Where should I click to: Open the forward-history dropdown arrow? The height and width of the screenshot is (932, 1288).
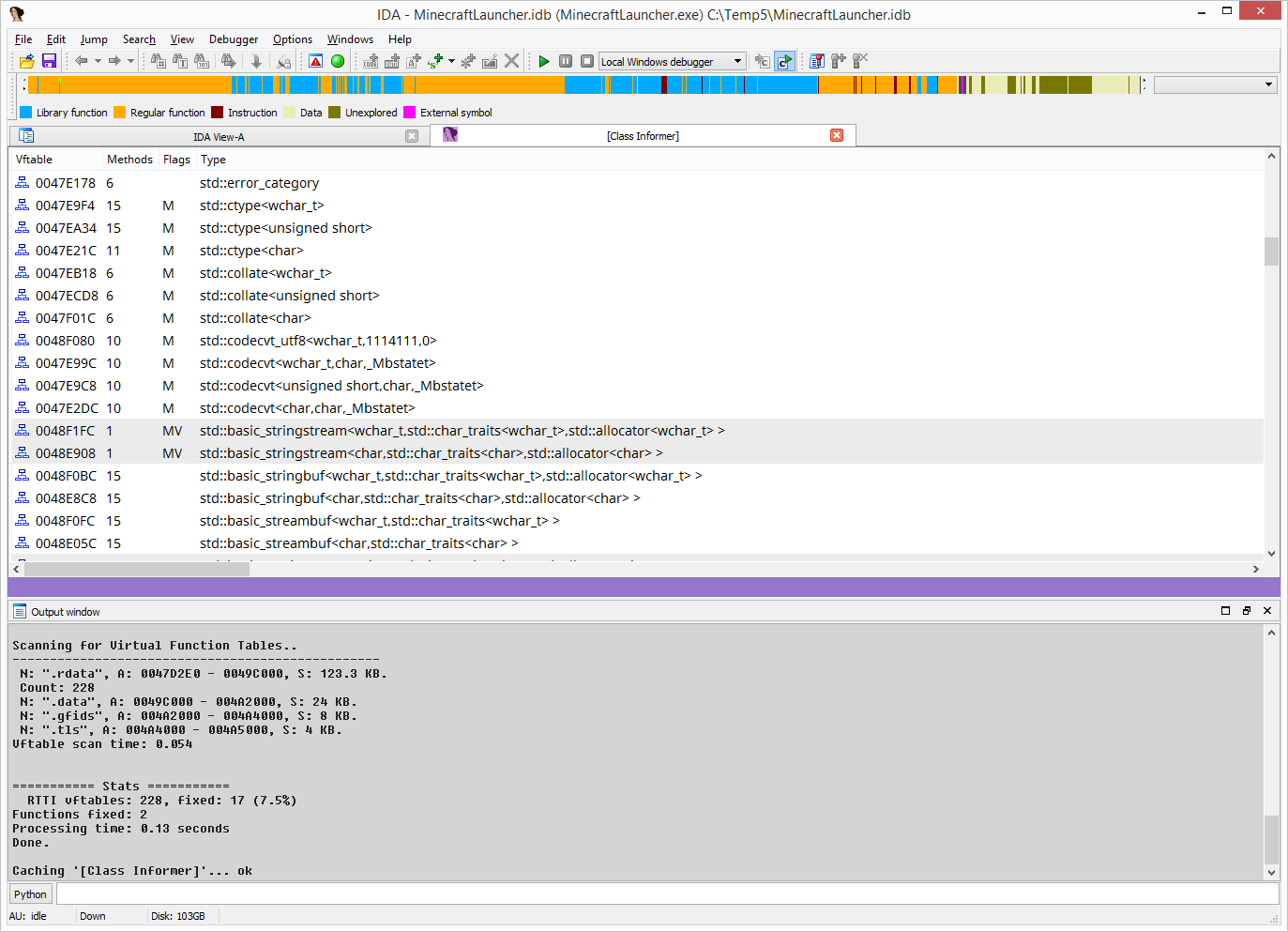[130, 61]
